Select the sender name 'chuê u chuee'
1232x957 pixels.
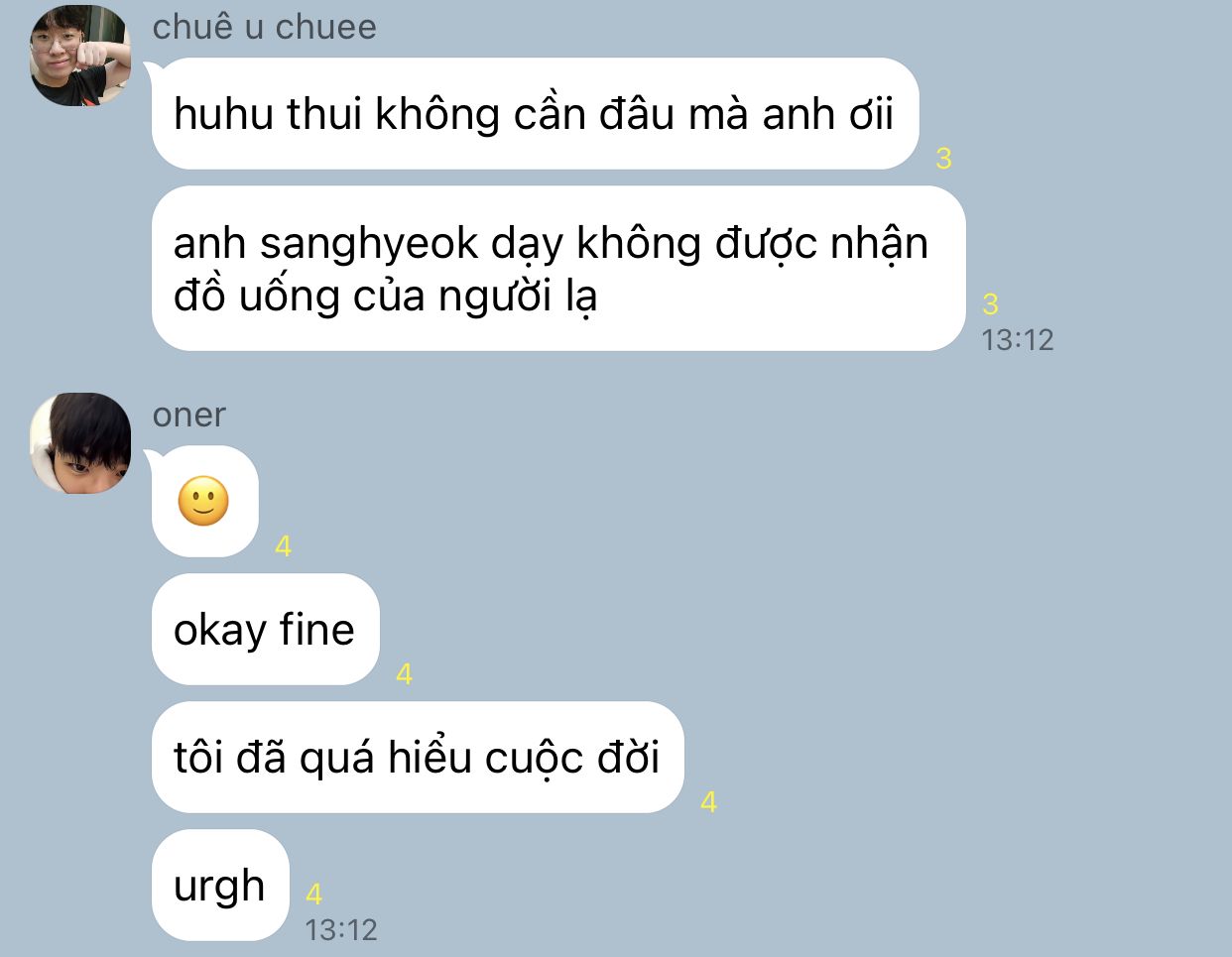pos(264,27)
